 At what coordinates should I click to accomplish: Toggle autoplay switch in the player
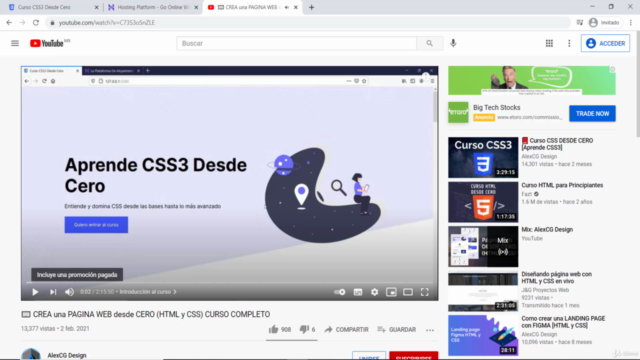point(340,292)
